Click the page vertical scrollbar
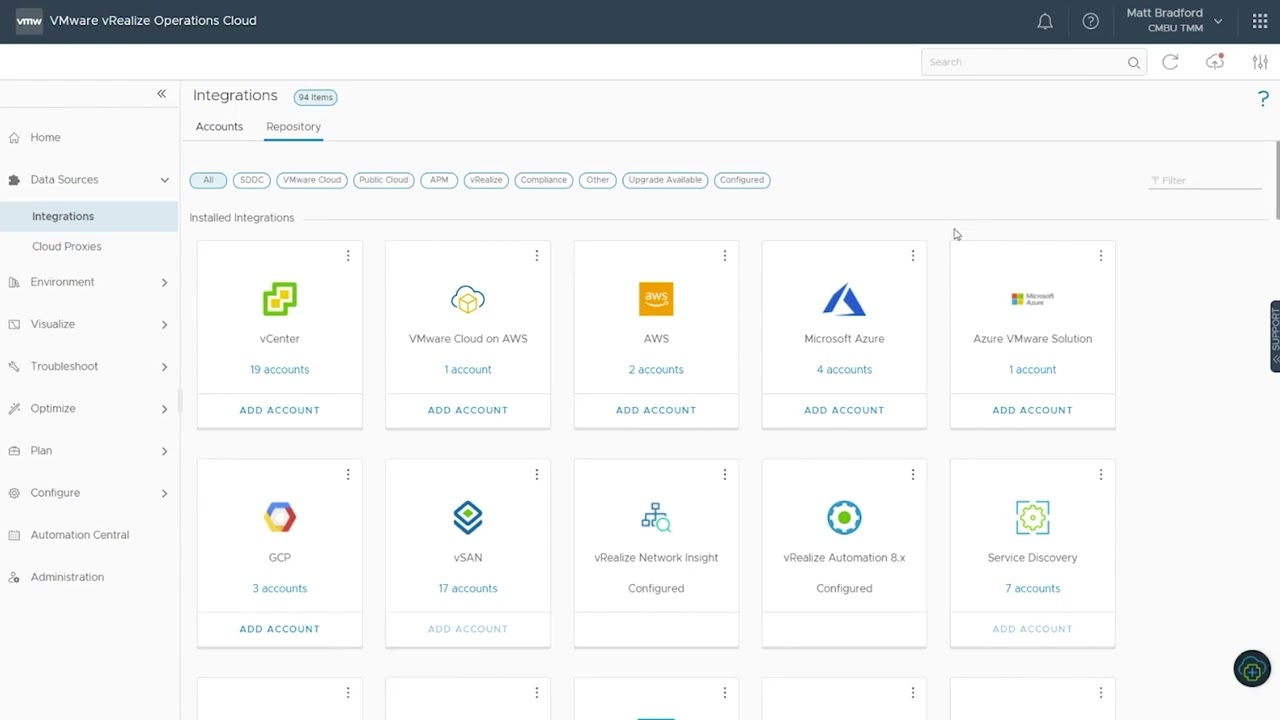The height and width of the screenshot is (720, 1280). pyautogui.click(x=1277, y=180)
